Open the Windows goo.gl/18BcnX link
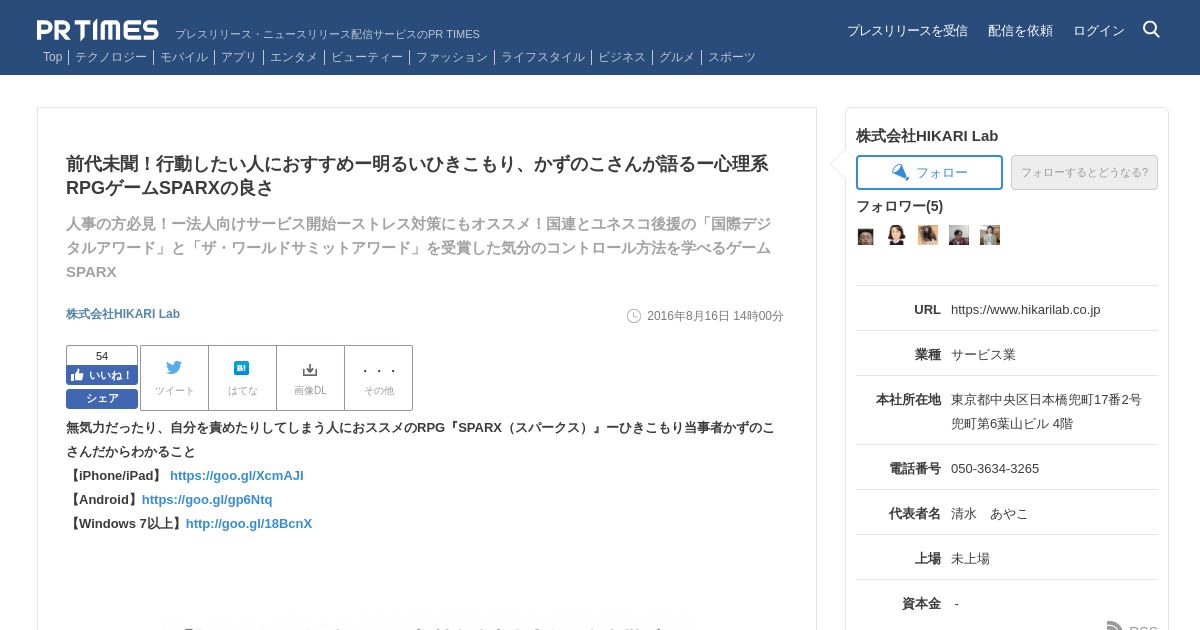Viewport: 1200px width, 630px height. click(x=249, y=524)
